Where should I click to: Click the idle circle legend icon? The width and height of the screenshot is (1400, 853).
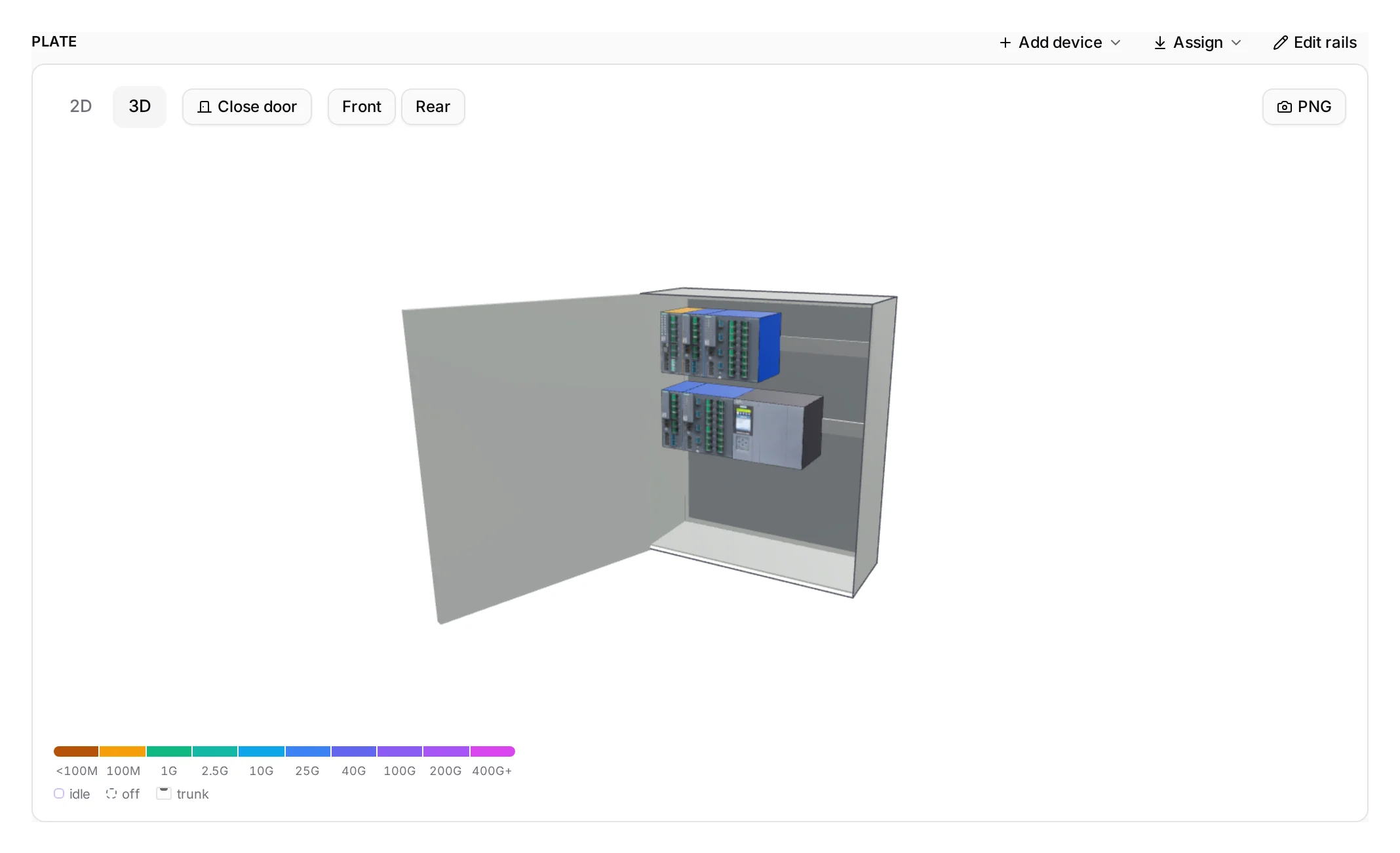tap(59, 793)
